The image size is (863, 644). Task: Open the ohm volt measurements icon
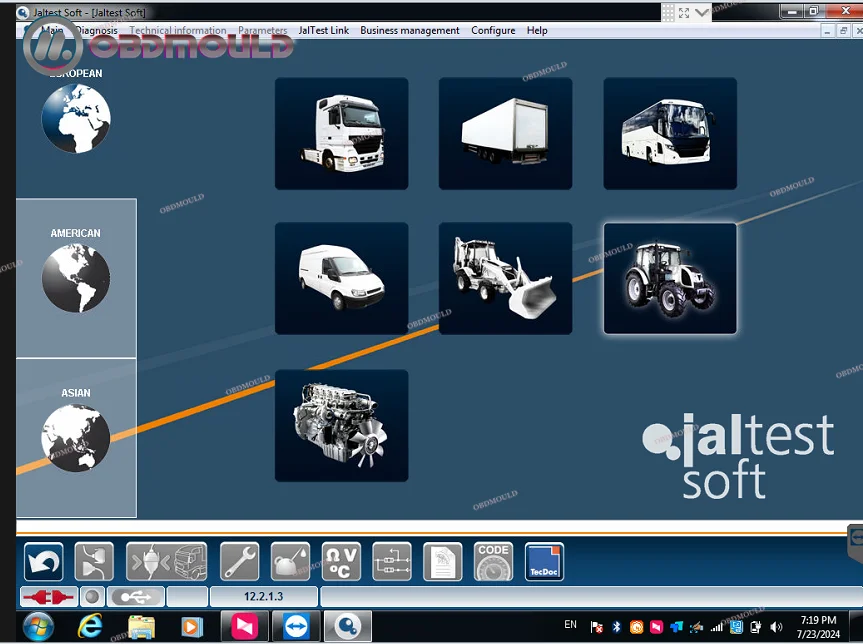(341, 562)
